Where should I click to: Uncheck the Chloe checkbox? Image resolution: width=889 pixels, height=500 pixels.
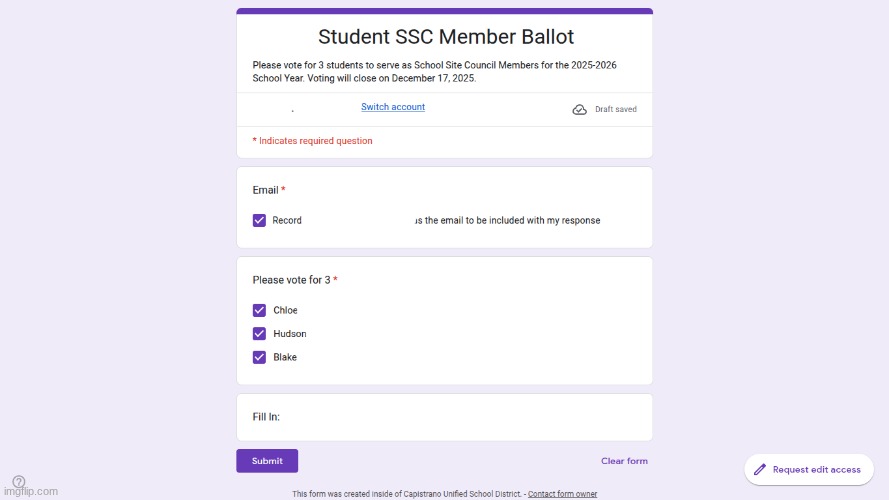(x=260, y=310)
